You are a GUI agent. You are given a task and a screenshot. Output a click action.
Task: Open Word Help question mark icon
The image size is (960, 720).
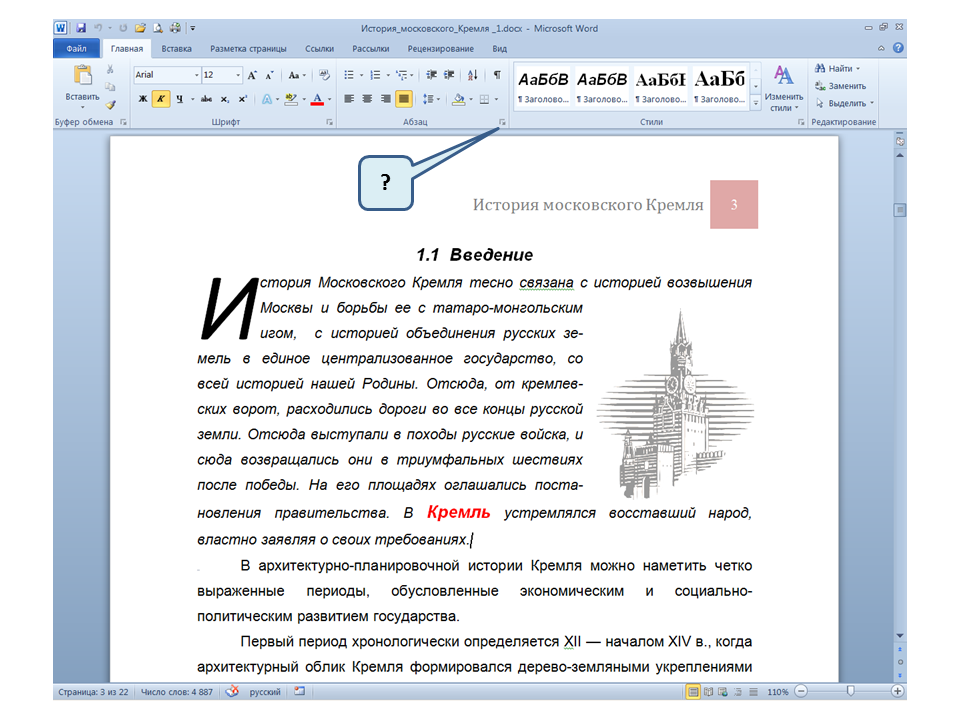pyautogui.click(x=898, y=48)
